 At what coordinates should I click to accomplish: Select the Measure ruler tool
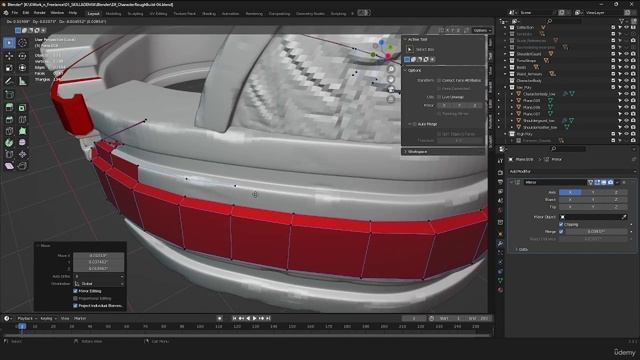[22, 81]
